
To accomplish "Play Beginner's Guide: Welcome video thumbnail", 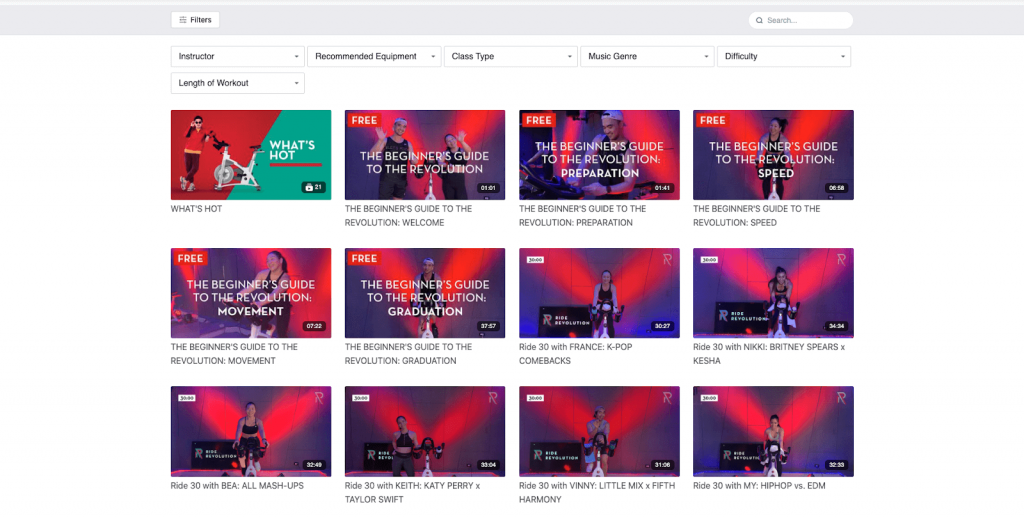I will click(x=424, y=155).
